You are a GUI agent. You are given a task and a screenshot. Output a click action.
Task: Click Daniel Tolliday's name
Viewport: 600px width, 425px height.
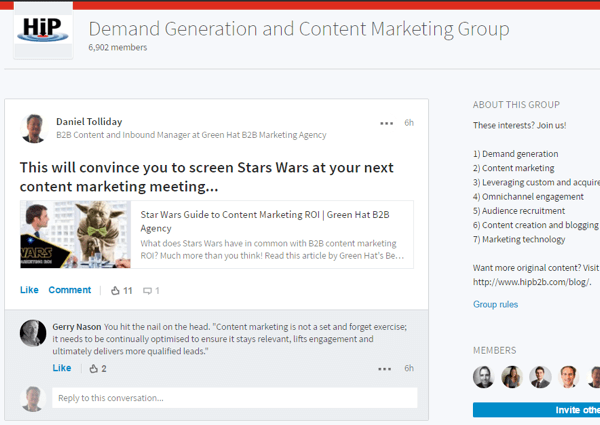(89, 122)
